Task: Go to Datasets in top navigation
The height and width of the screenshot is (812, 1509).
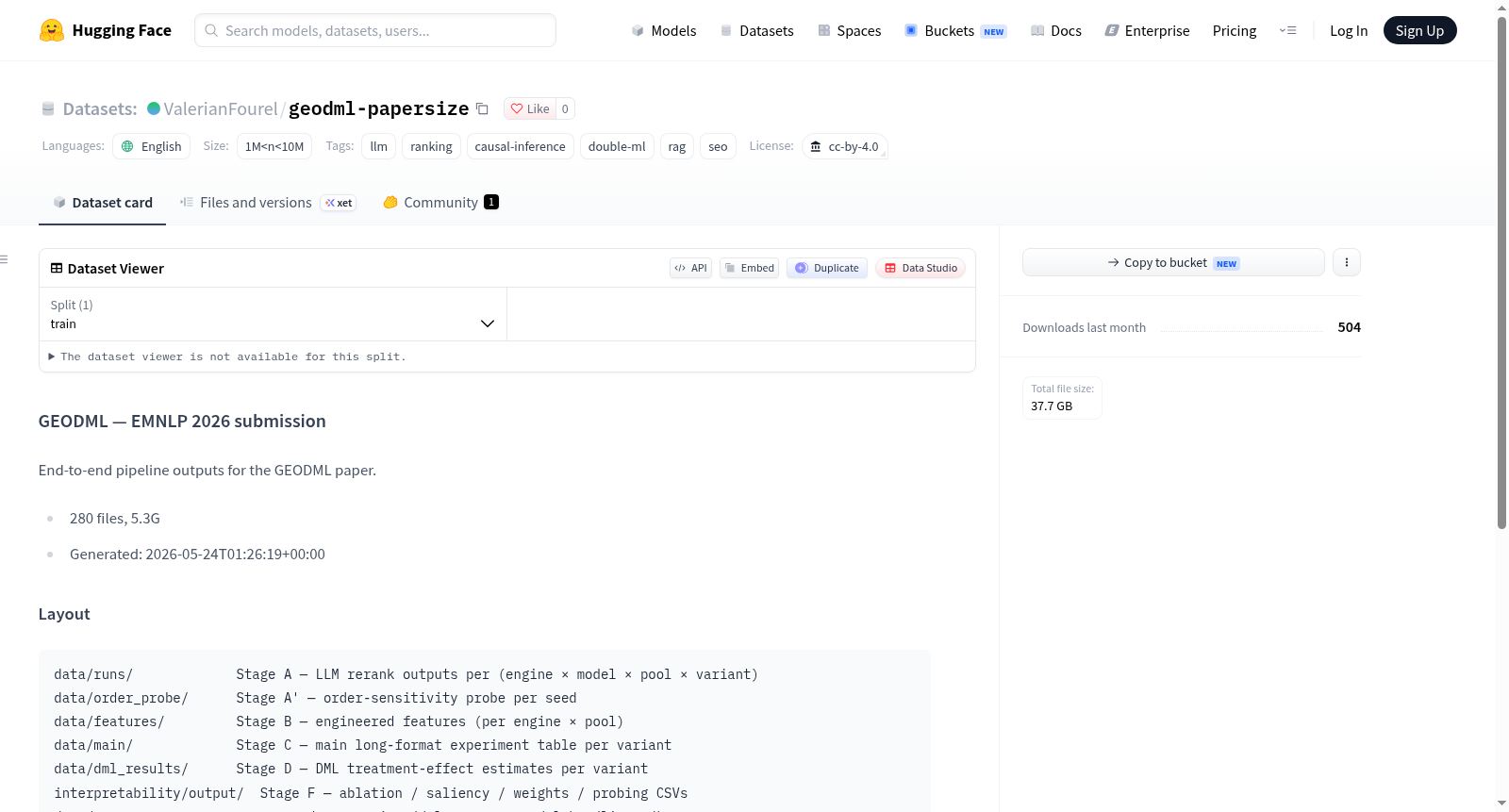Action: [756, 30]
